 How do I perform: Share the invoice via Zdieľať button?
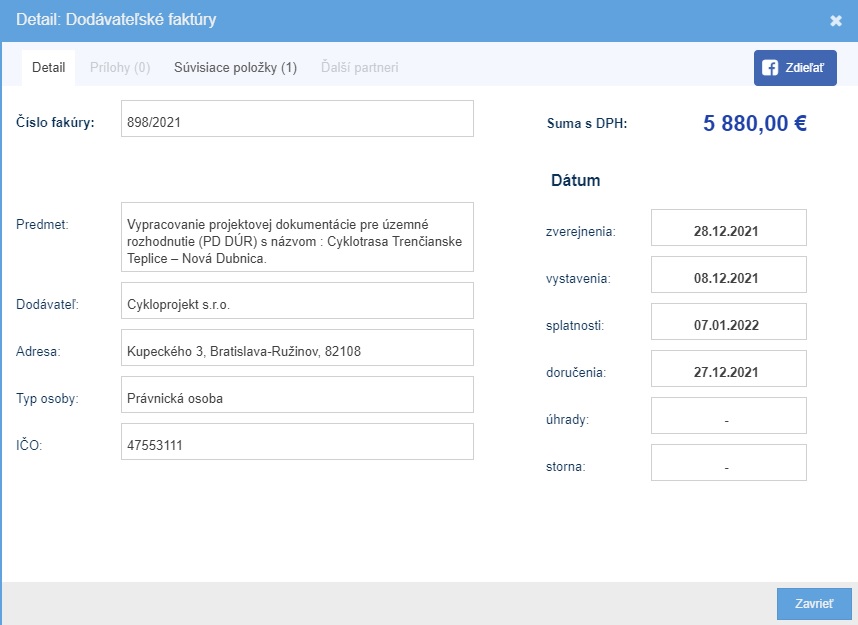[795, 68]
